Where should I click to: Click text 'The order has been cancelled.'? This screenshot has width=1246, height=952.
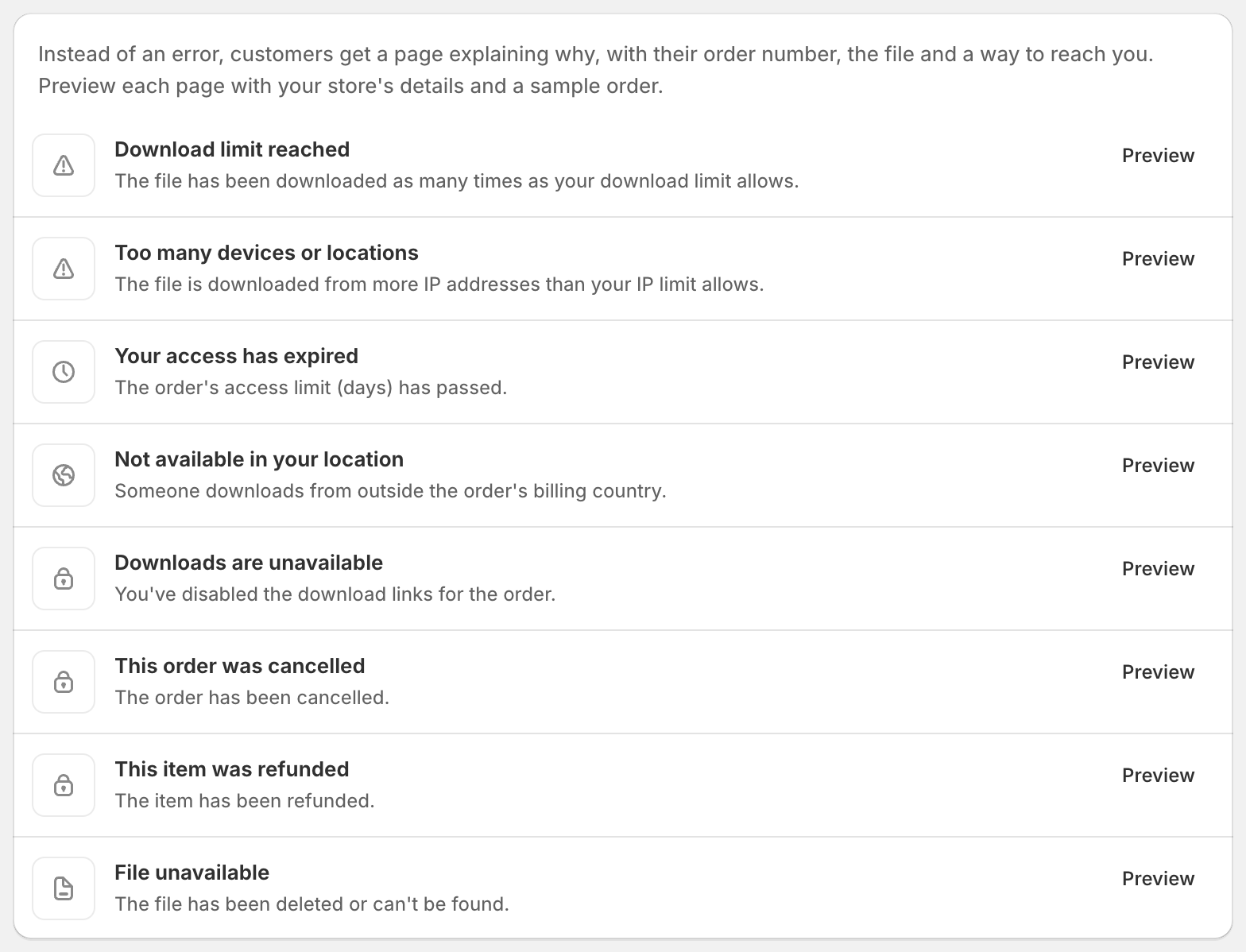click(252, 698)
